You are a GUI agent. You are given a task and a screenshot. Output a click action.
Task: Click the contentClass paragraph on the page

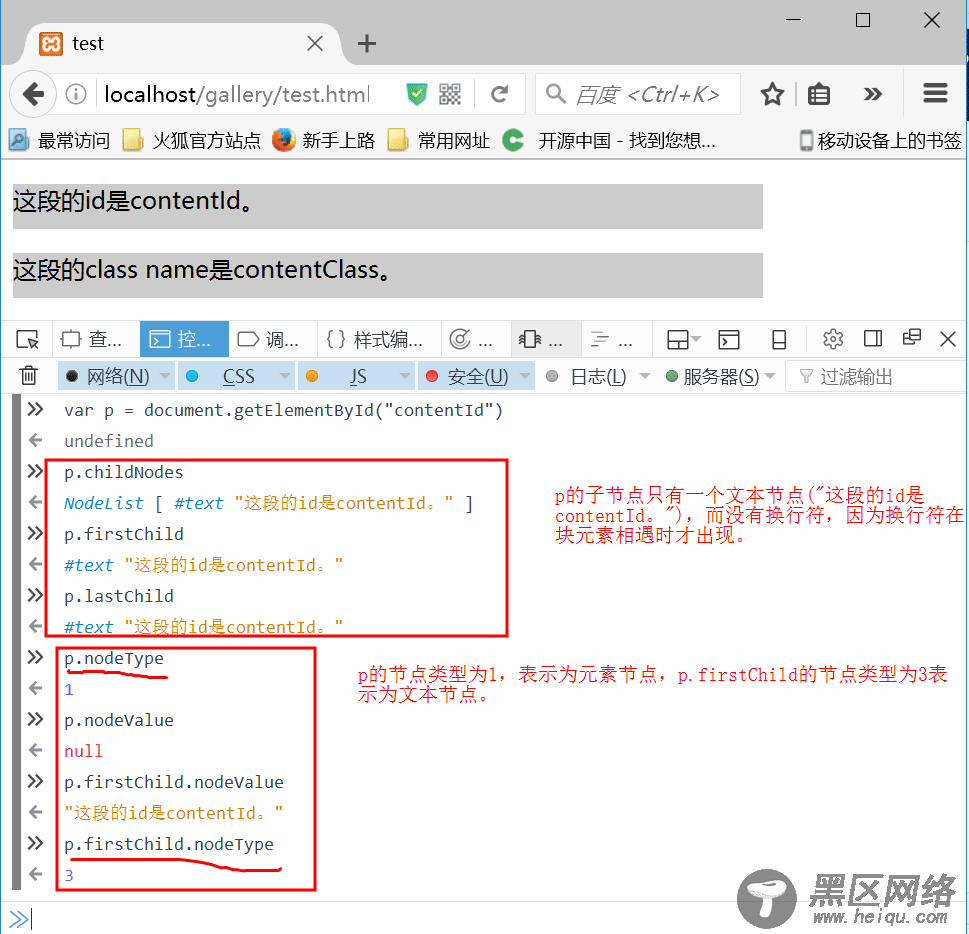click(387, 276)
